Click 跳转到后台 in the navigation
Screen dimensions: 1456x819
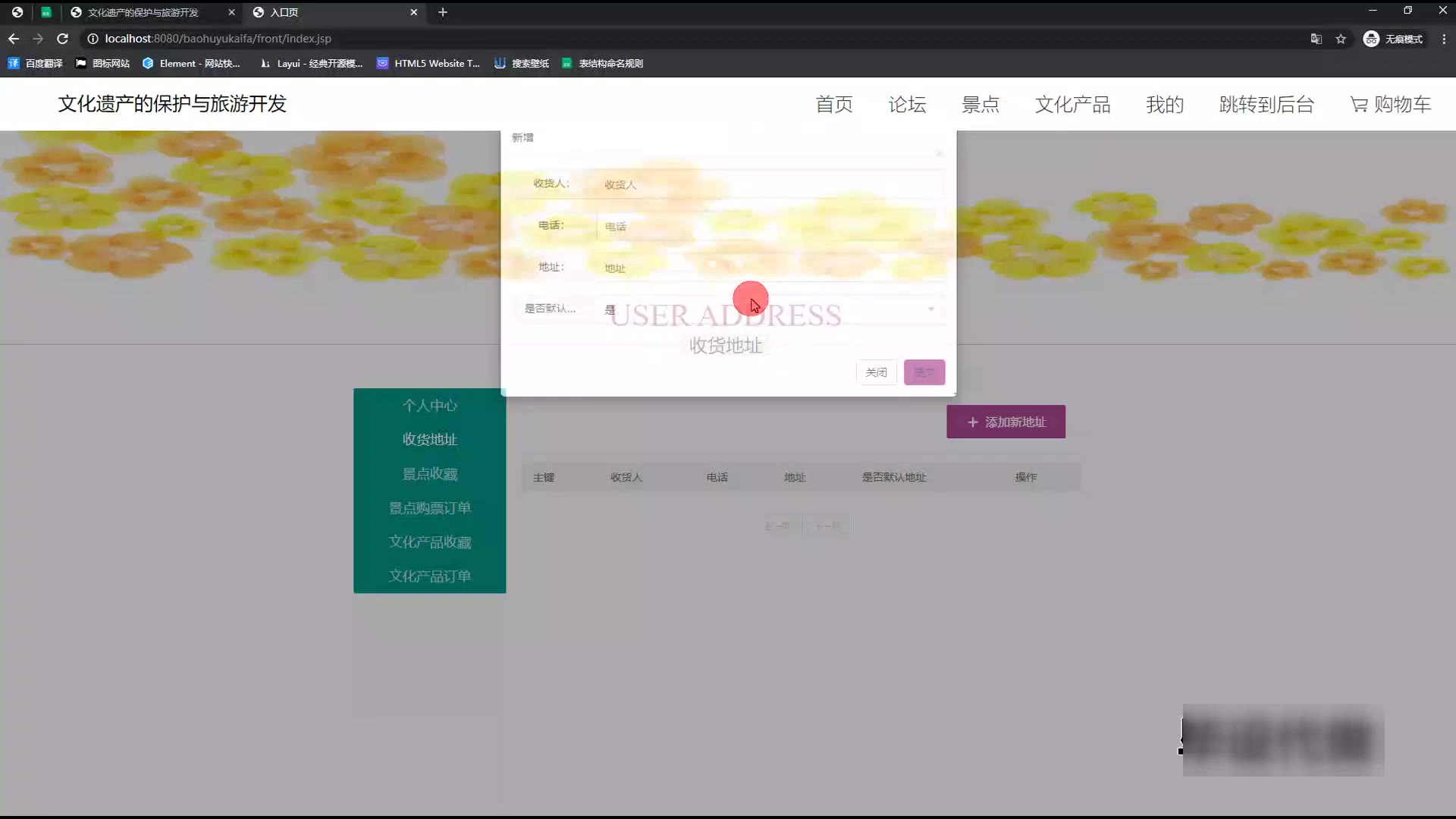tap(1266, 105)
